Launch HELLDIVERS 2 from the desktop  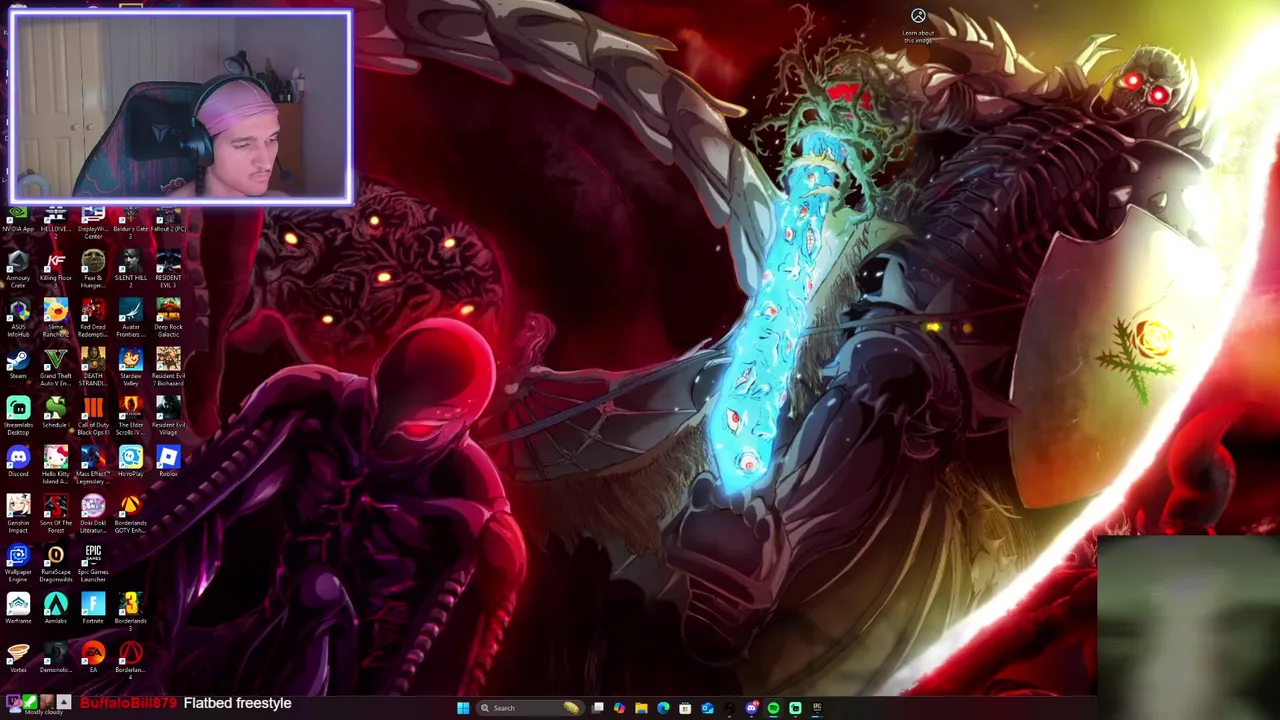tap(55, 221)
